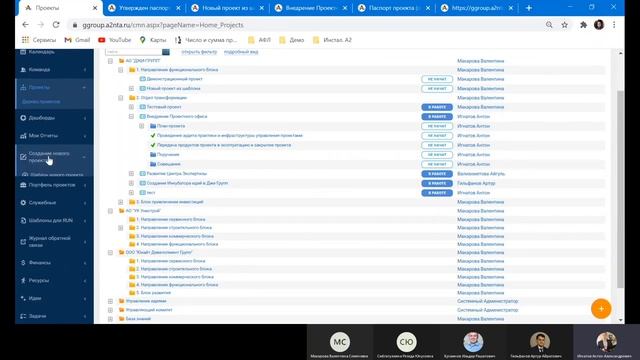Click В РАБОТЕ badge of Тестовый проект
Image resolution: width=640 pixels, height=360 pixels.
[x=437, y=107]
